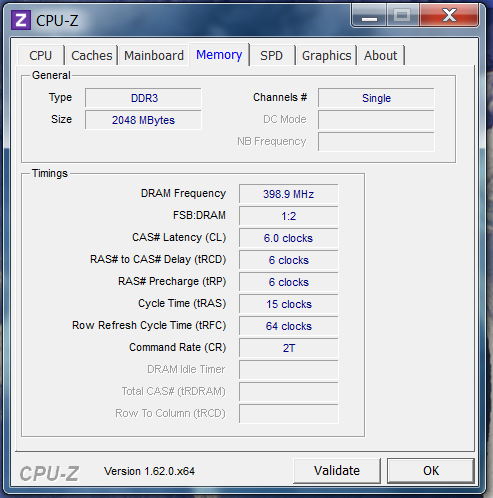493x498 pixels.
Task: Click the empty DRAM Idle Timer field
Action: pos(289,370)
